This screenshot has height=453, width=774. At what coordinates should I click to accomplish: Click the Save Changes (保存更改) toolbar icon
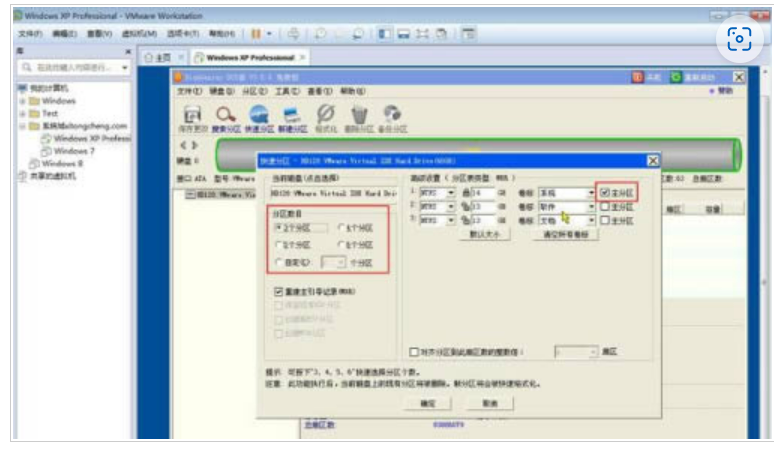point(193,118)
